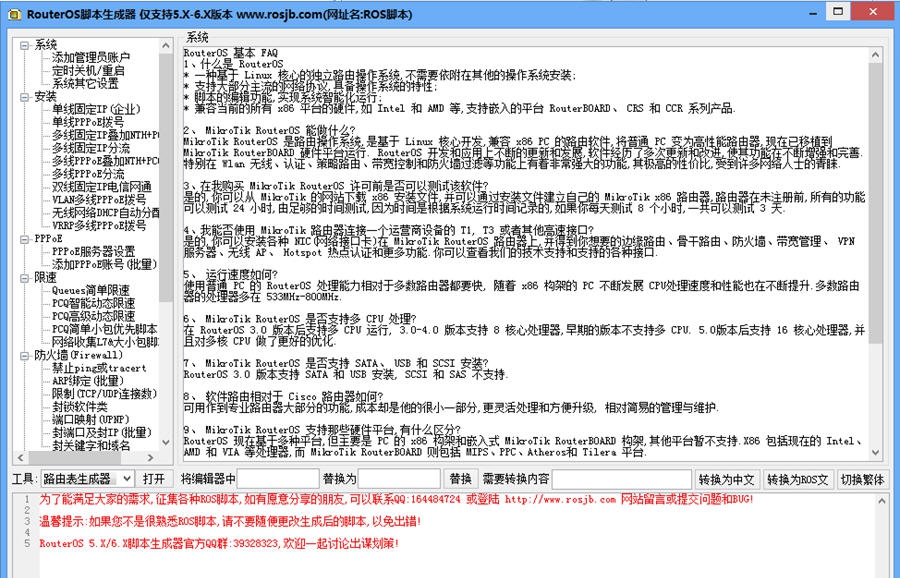Maximize the RouterOS generator window
The image size is (900, 578).
tap(839, 11)
